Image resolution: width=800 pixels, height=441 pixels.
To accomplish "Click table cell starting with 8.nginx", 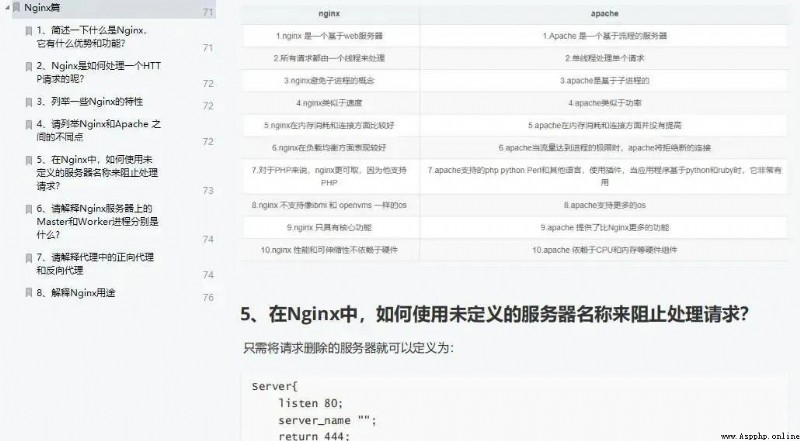I will pos(329,205).
